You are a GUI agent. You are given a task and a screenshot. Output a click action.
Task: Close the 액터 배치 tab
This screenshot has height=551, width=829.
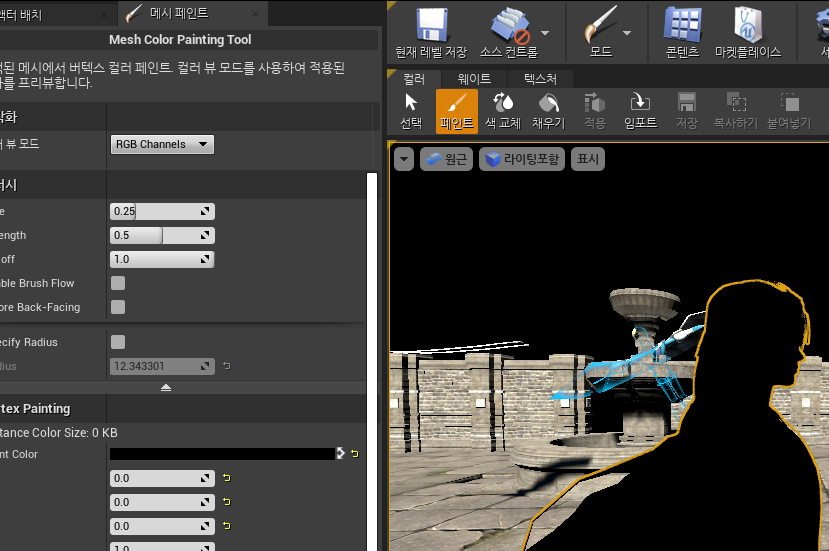point(104,15)
